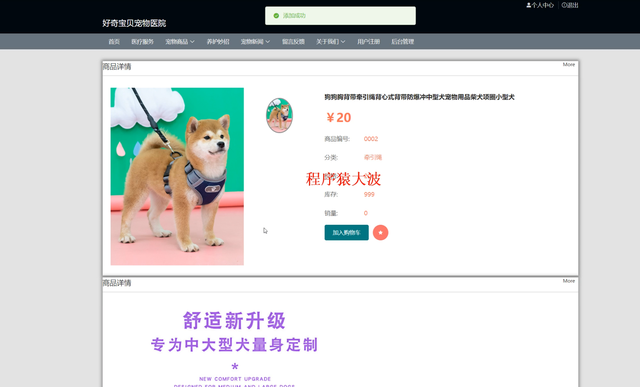Viewport: 640px width, 387px height.
Task: Open the 用户注册 menu item
Action: (369, 42)
